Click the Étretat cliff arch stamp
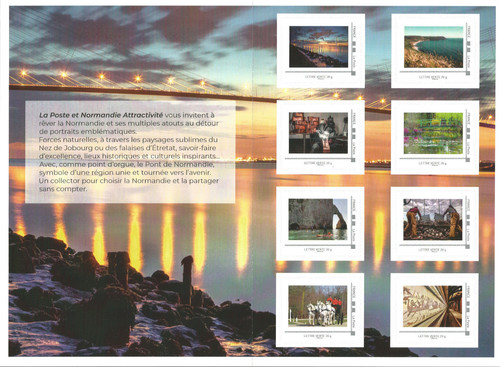 coord(320,223)
